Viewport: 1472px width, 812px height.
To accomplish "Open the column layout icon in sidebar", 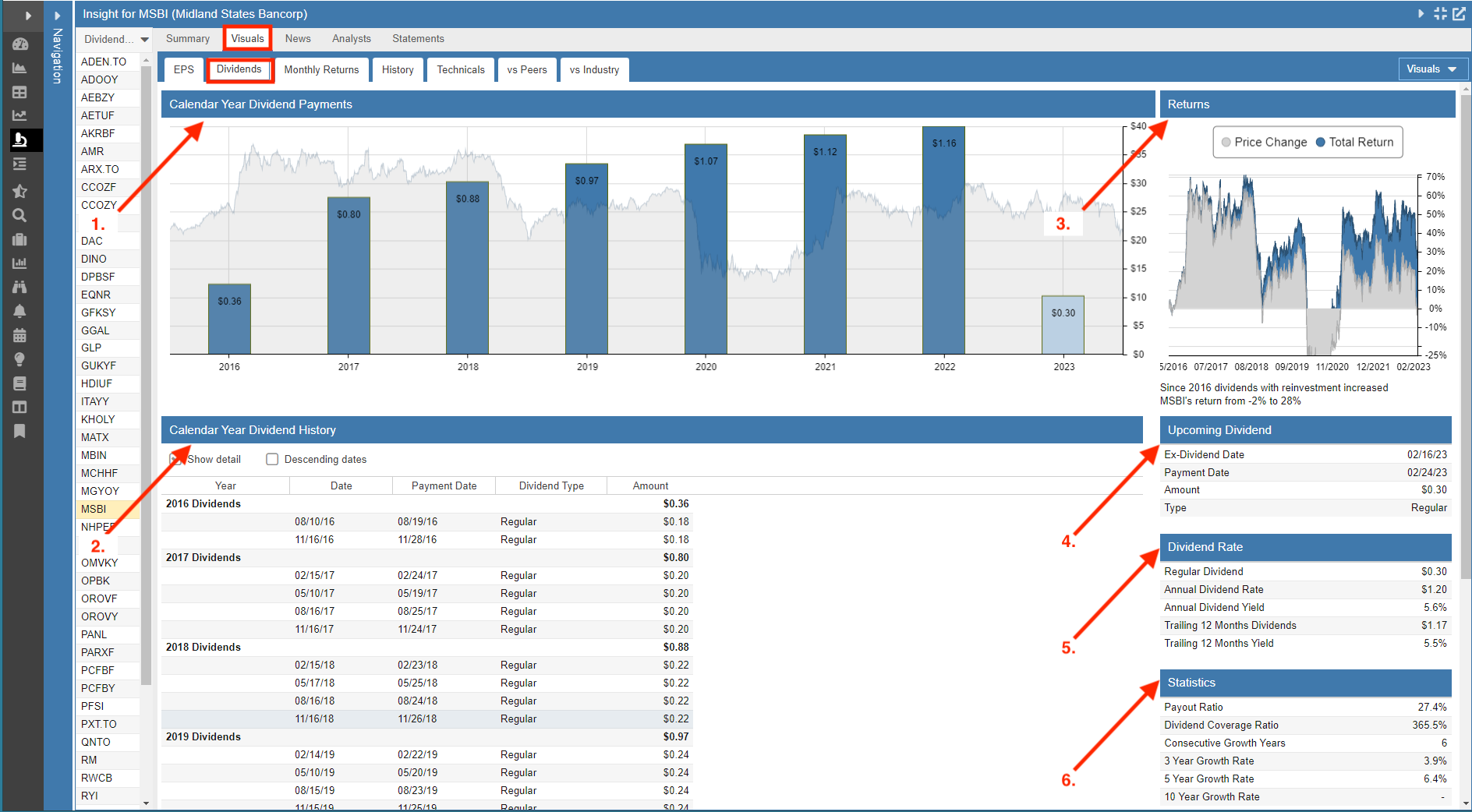I will click(x=20, y=407).
